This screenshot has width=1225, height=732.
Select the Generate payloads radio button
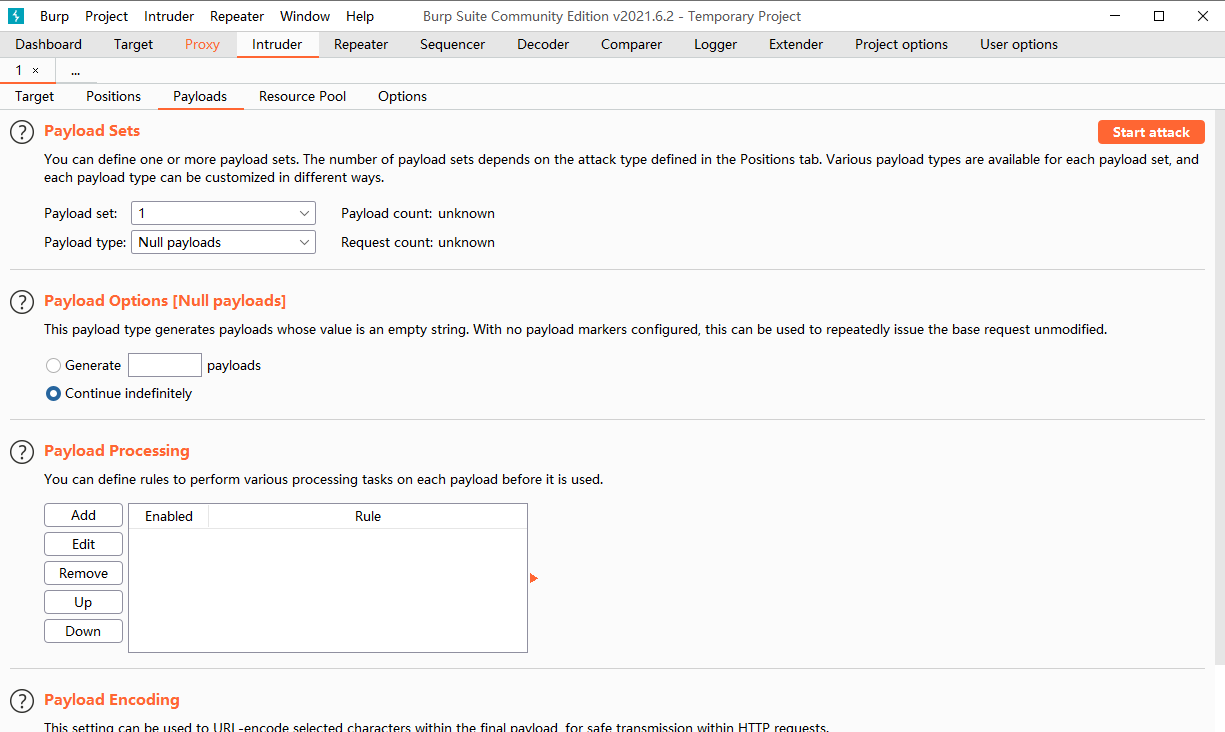coord(54,366)
